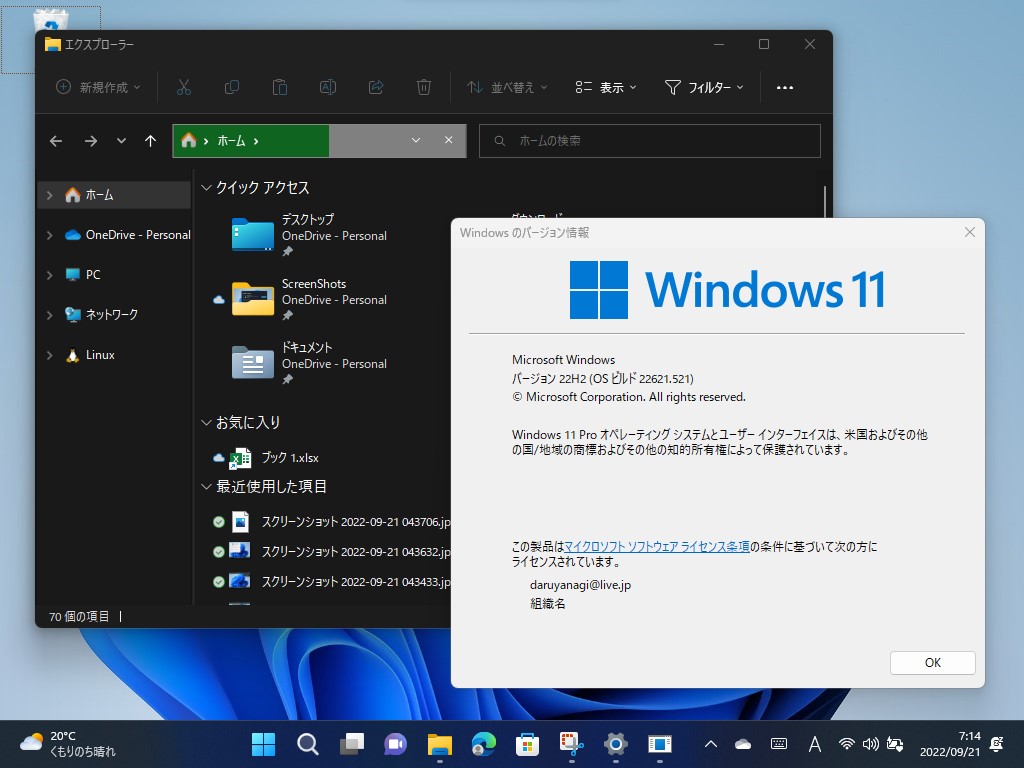
Task: Open the 表示 view dropdown
Action: point(605,87)
